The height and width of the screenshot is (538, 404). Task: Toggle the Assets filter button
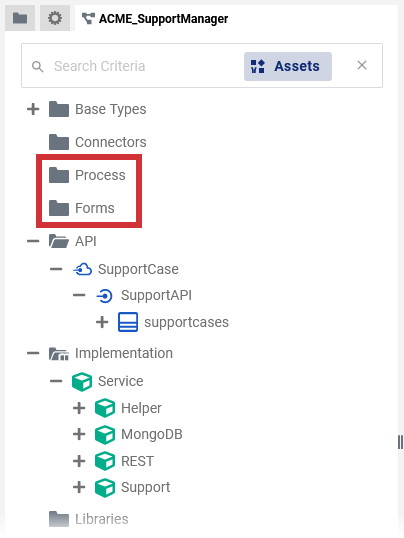(288, 66)
